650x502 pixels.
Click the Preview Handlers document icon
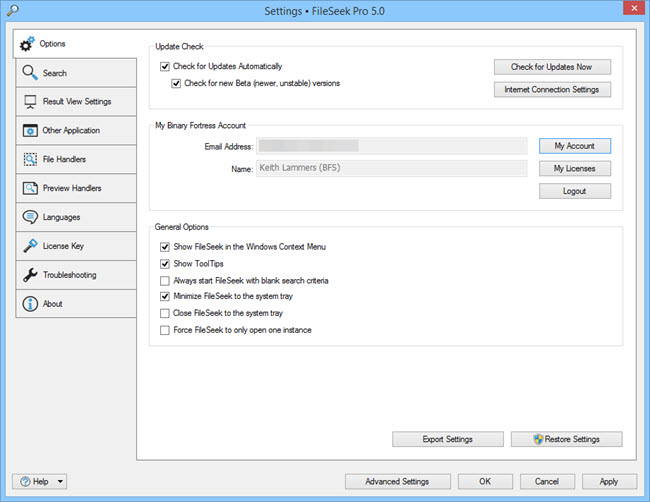click(x=30, y=188)
